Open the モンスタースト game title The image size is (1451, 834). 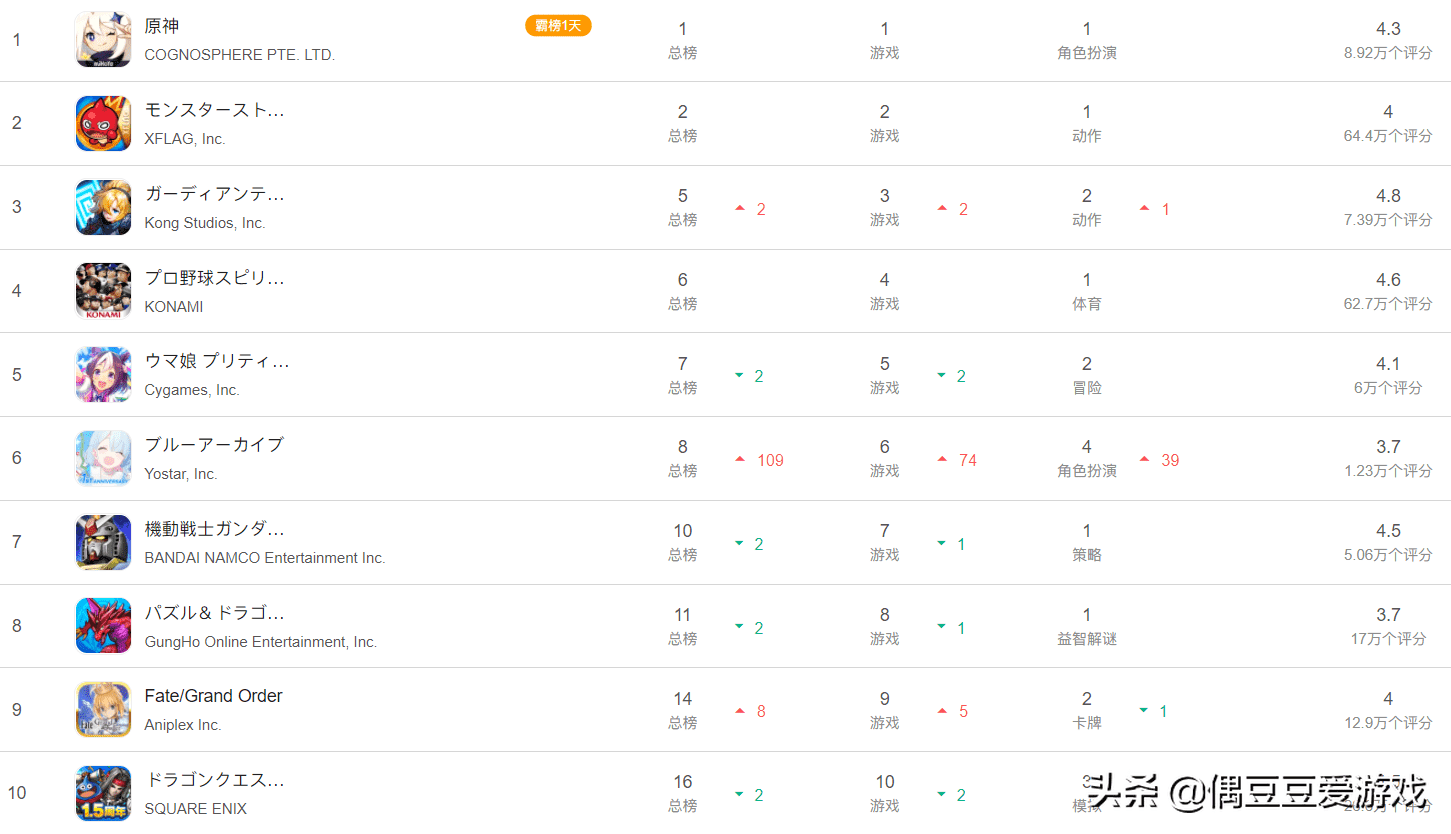tap(215, 110)
